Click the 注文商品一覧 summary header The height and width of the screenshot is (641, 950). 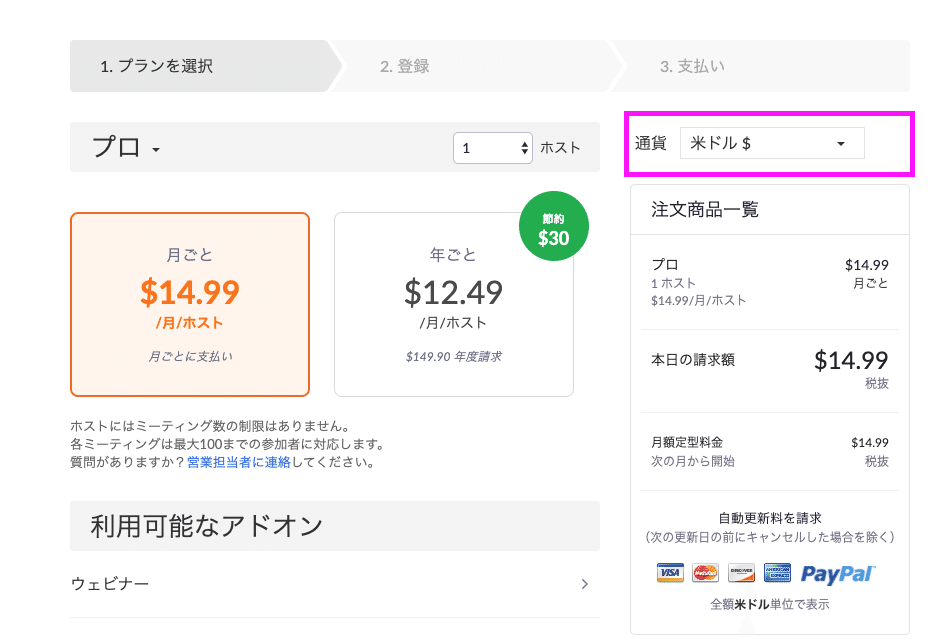point(705,209)
